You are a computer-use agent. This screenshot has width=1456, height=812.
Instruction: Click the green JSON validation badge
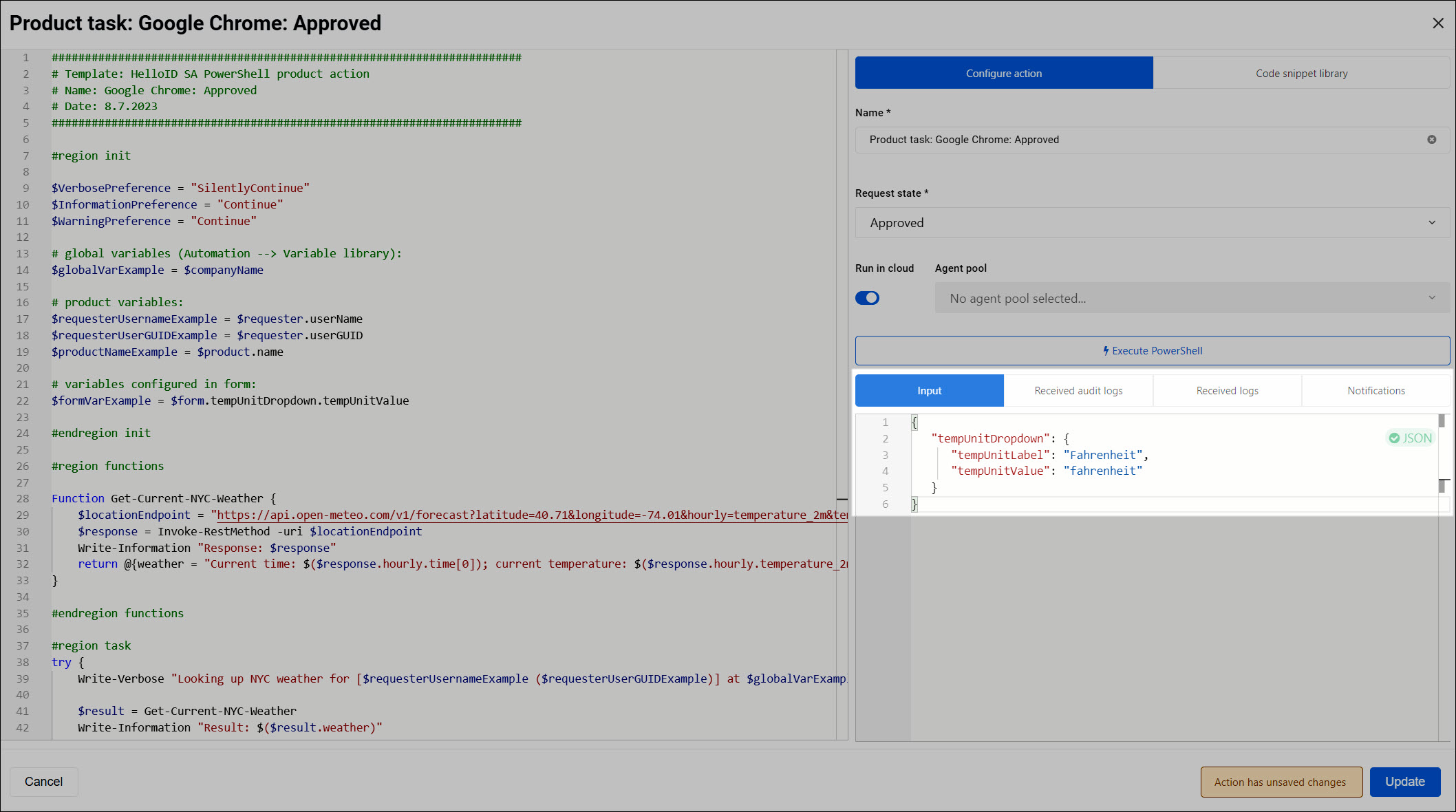[x=1410, y=438]
